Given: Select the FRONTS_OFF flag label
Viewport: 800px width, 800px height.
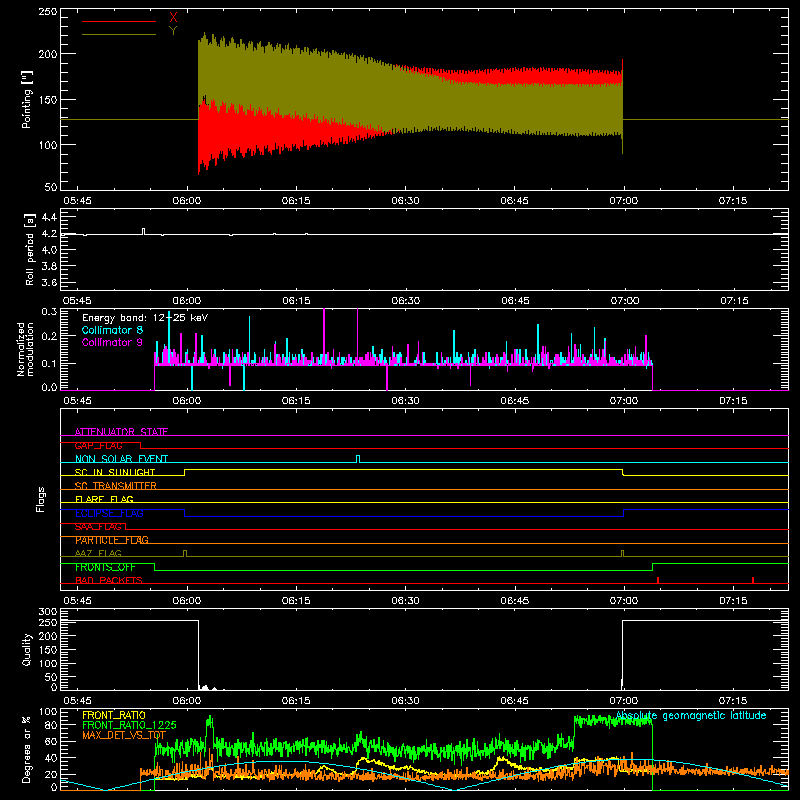Looking at the screenshot, I should click(105, 567).
